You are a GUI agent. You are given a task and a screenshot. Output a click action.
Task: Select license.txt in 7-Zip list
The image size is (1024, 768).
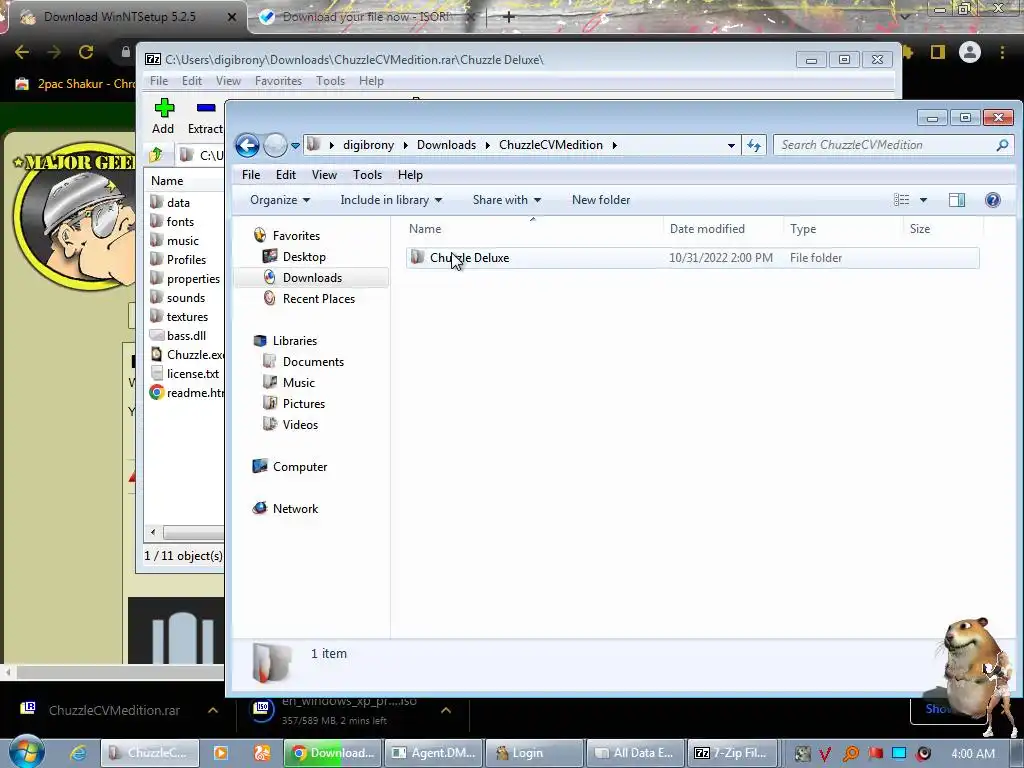coord(193,374)
